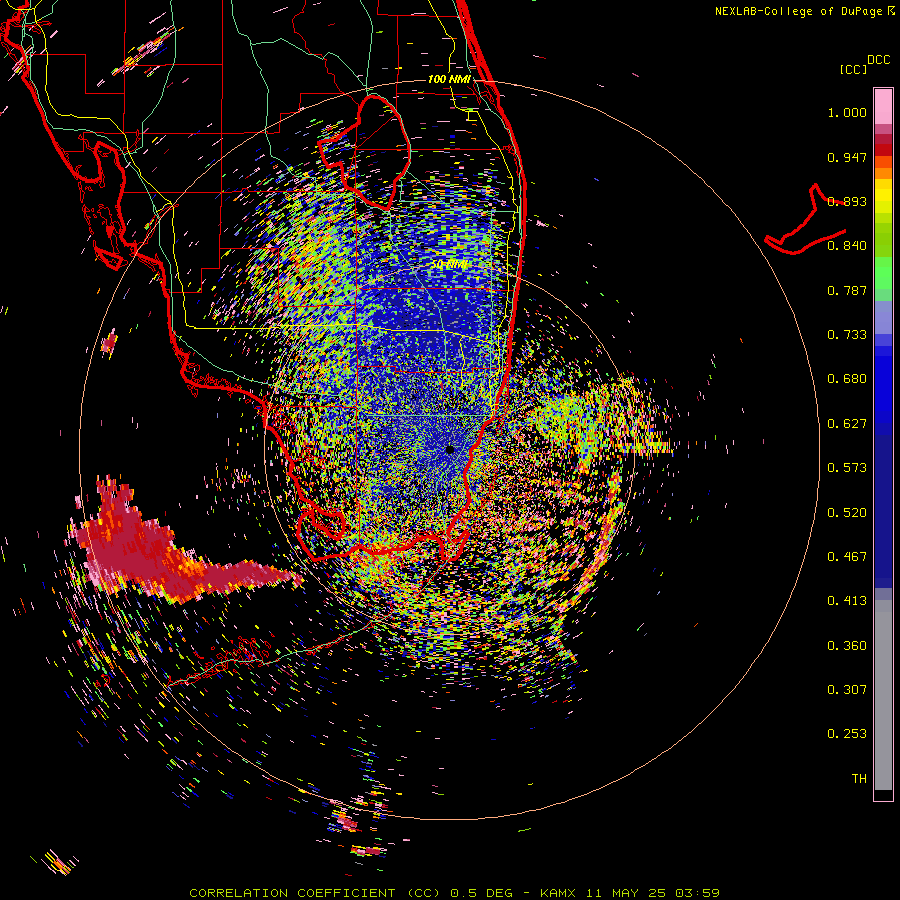The width and height of the screenshot is (900, 900).
Task: Select the 0.680 legend value
Action: pos(847,379)
